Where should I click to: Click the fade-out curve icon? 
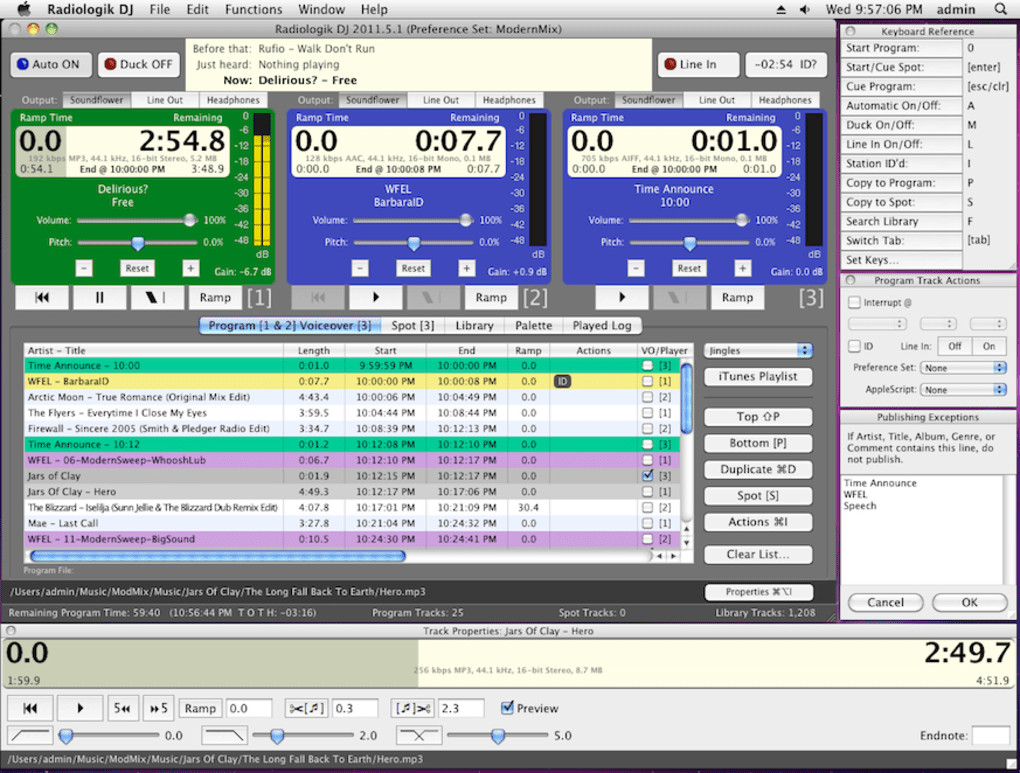pyautogui.click(x=224, y=736)
